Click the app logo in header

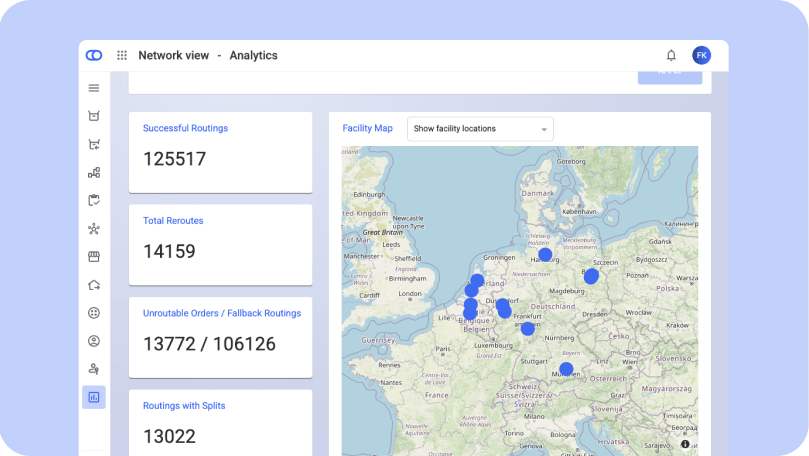[94, 55]
